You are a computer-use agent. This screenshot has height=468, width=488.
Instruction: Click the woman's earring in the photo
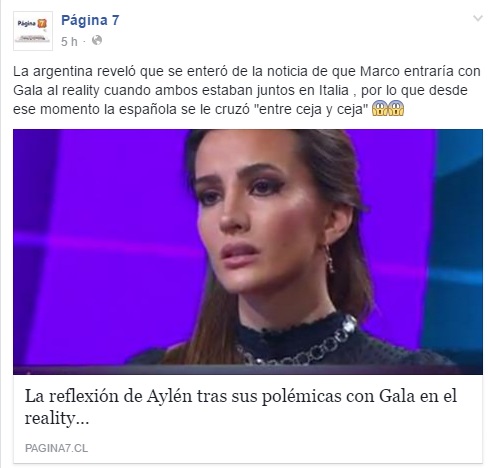[x=329, y=258]
